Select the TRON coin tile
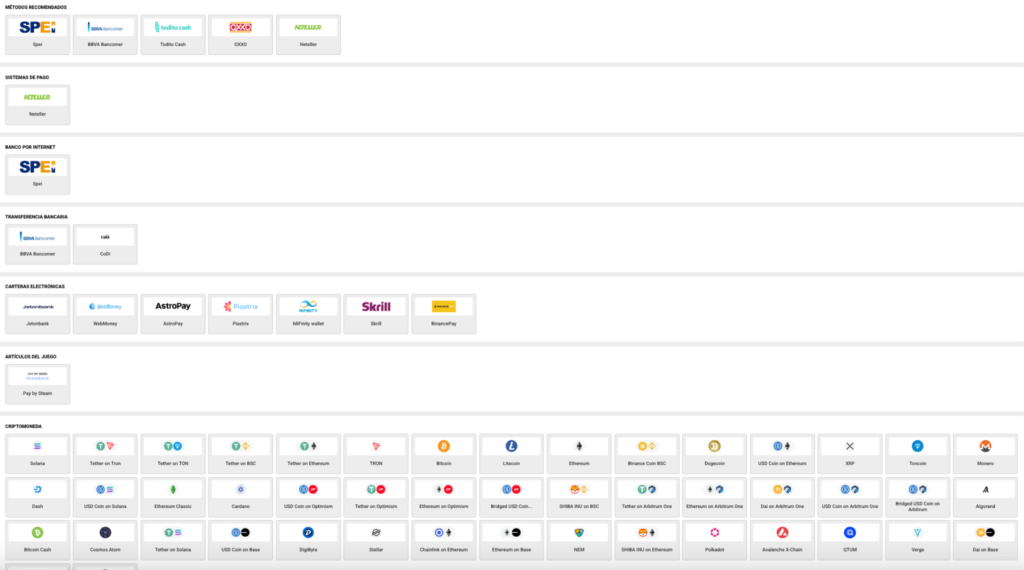Image resolution: width=1024 pixels, height=570 pixels. click(376, 454)
